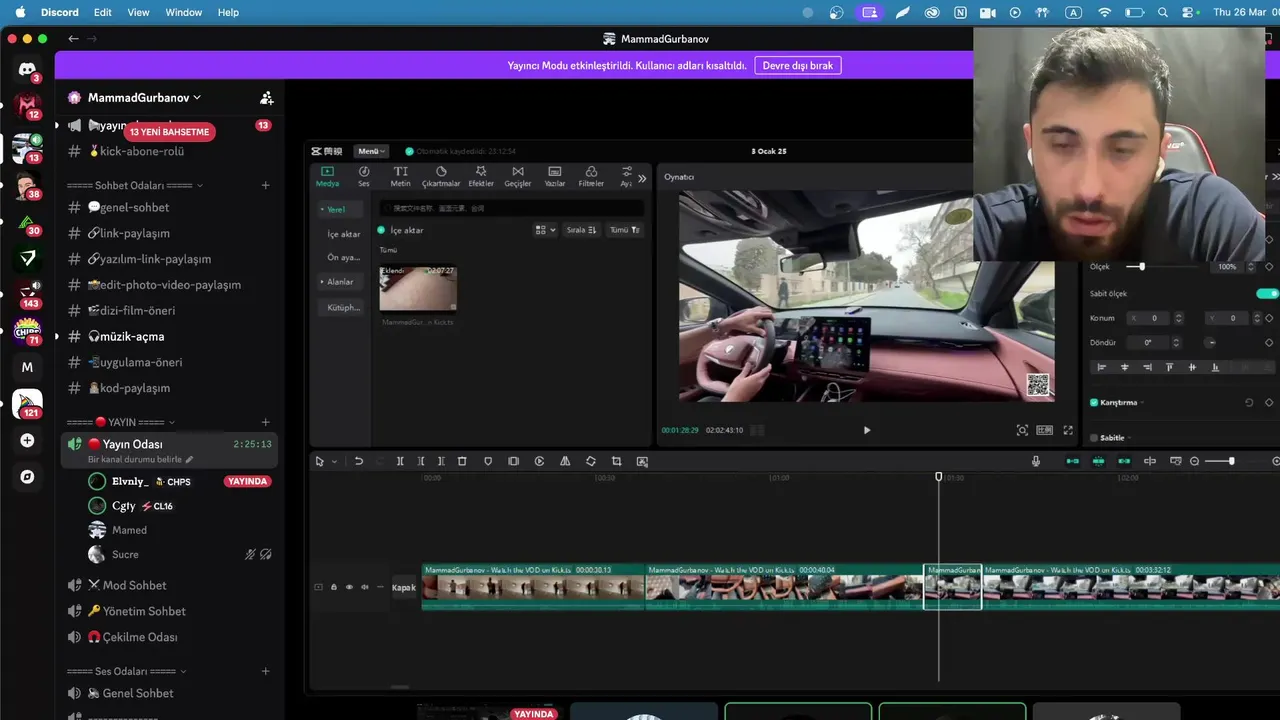Expand the MammadGurbanov server dropdown
Viewport: 1280px width, 720px height.
197,98
